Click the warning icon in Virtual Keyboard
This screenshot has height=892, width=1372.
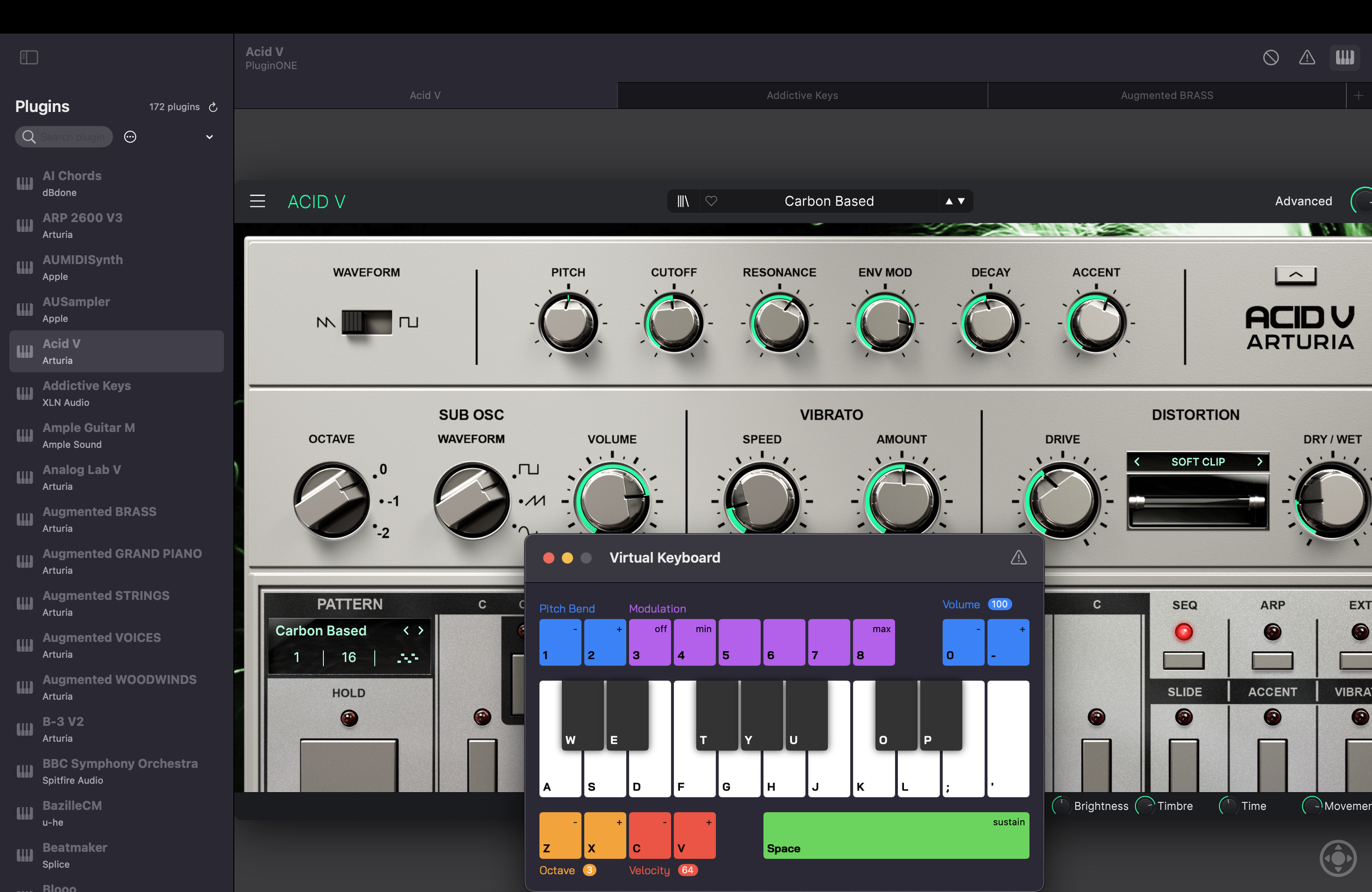coord(1018,557)
